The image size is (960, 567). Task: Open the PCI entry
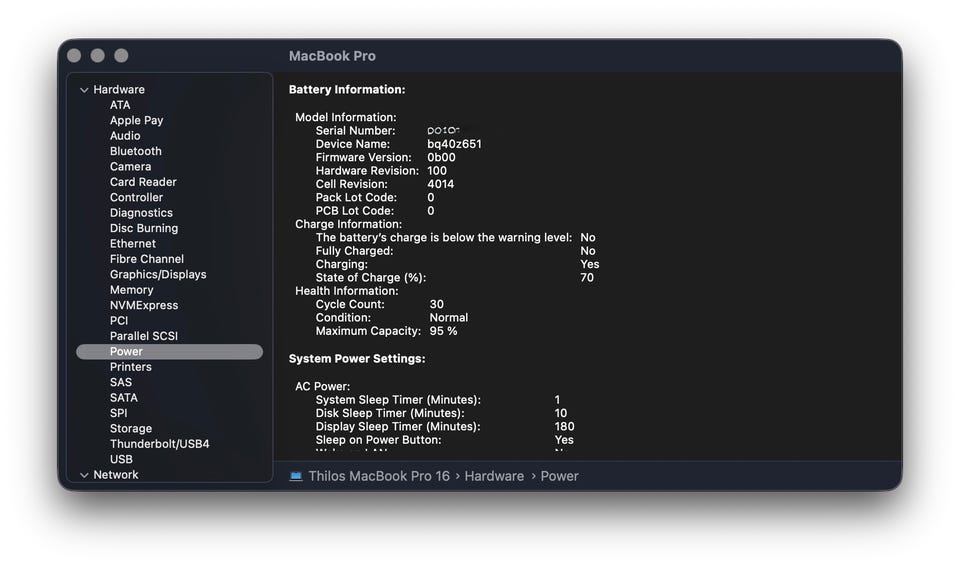coord(119,321)
